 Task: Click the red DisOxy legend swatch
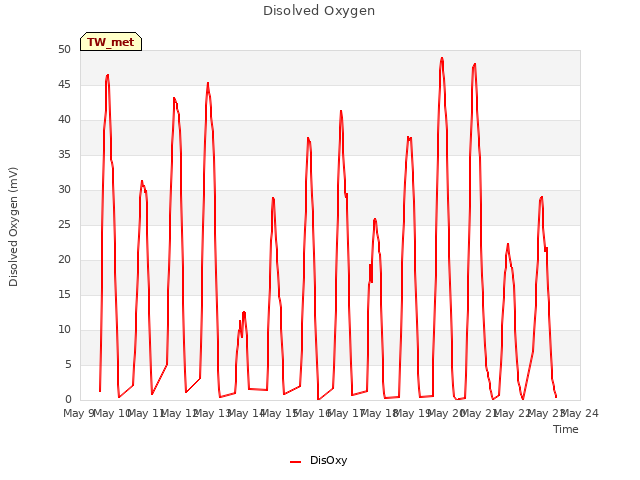(296, 462)
